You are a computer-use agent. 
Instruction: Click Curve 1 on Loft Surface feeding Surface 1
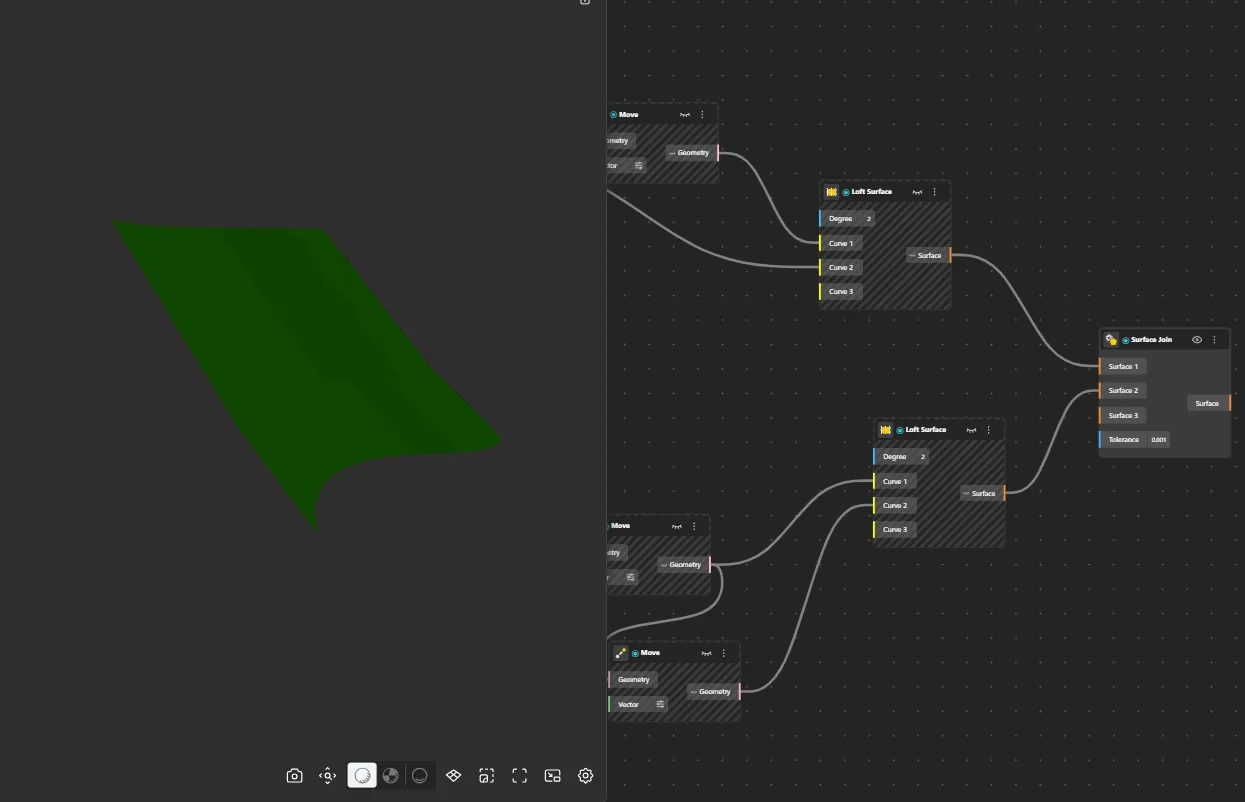point(840,243)
